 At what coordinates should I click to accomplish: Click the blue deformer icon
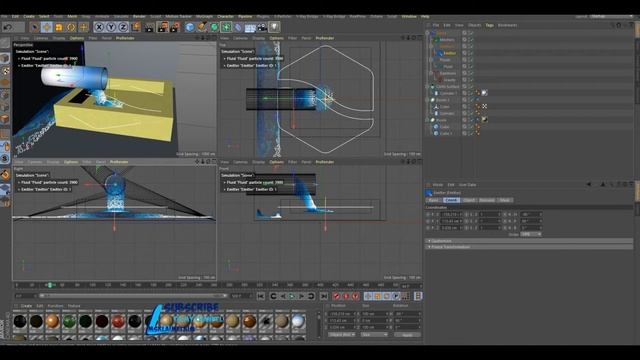coord(238,27)
